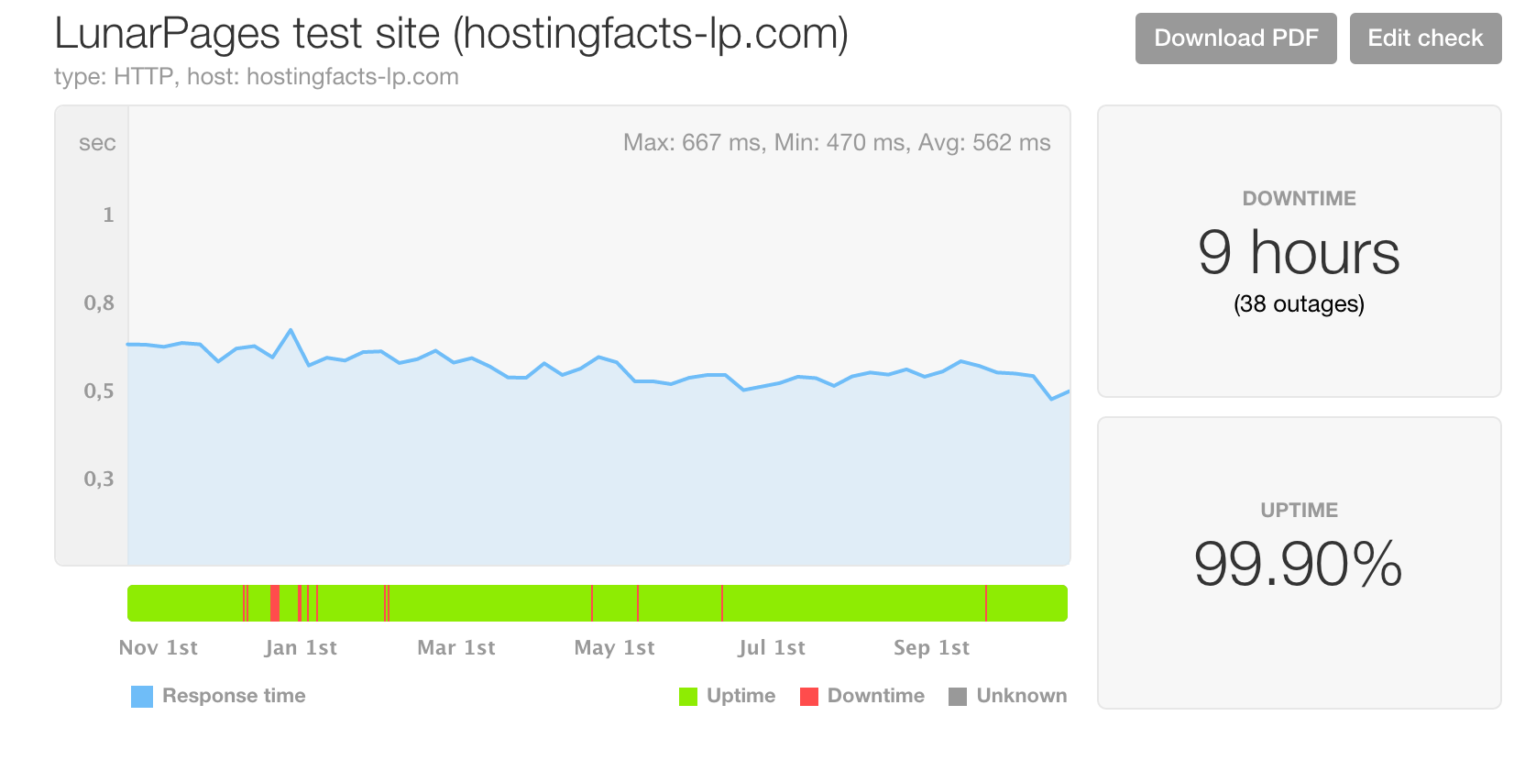The image size is (1536, 760).
Task: Click the Download PDF button
Action: click(1235, 38)
